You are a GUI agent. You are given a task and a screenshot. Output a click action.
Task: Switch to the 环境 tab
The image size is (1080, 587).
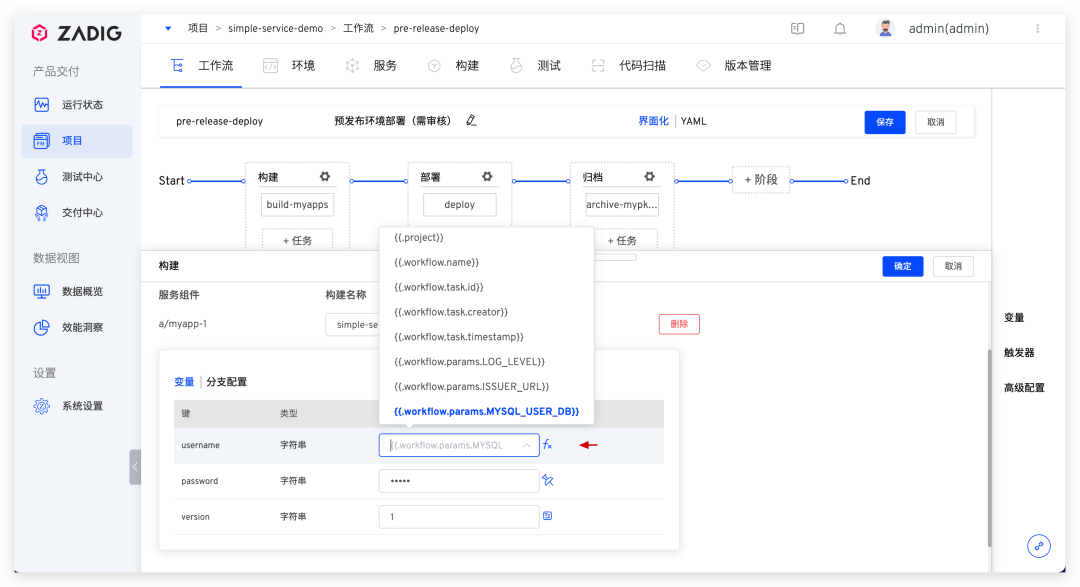click(x=289, y=65)
